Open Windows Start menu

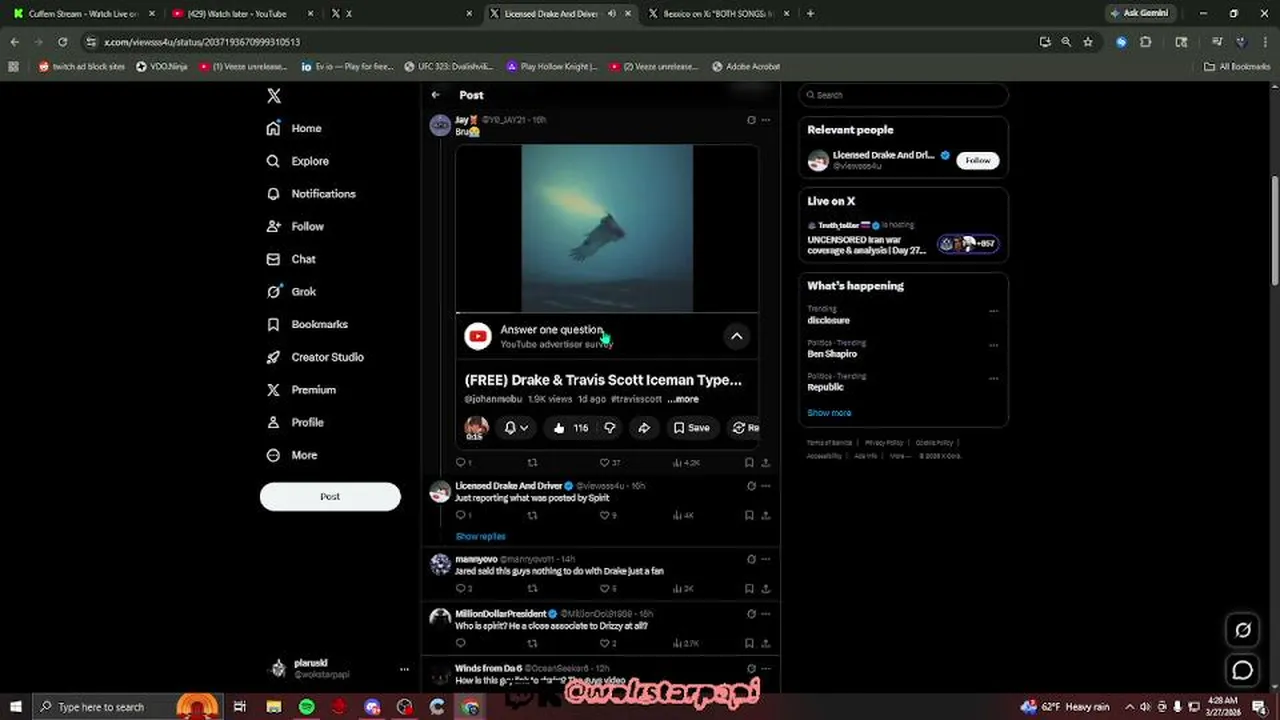click(x=16, y=707)
